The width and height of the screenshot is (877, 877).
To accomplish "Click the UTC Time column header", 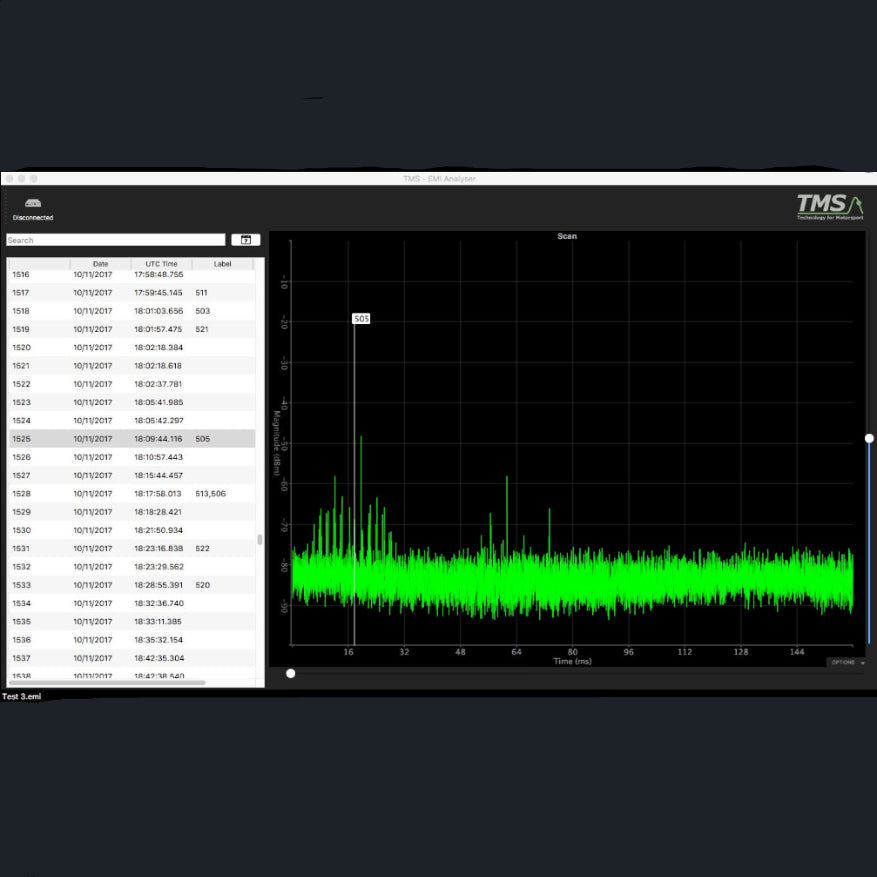I will point(164,264).
